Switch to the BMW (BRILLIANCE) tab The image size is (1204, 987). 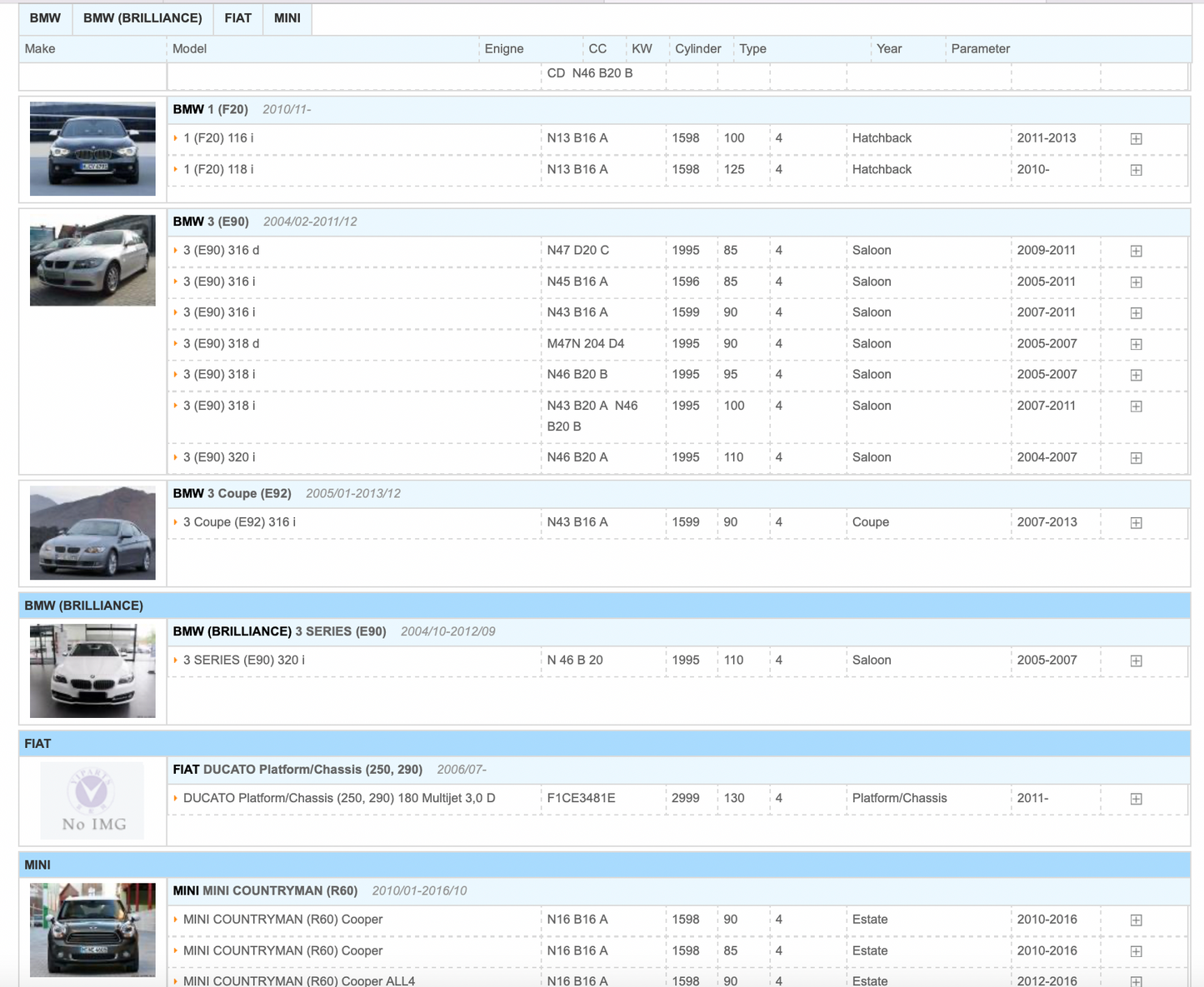142,18
